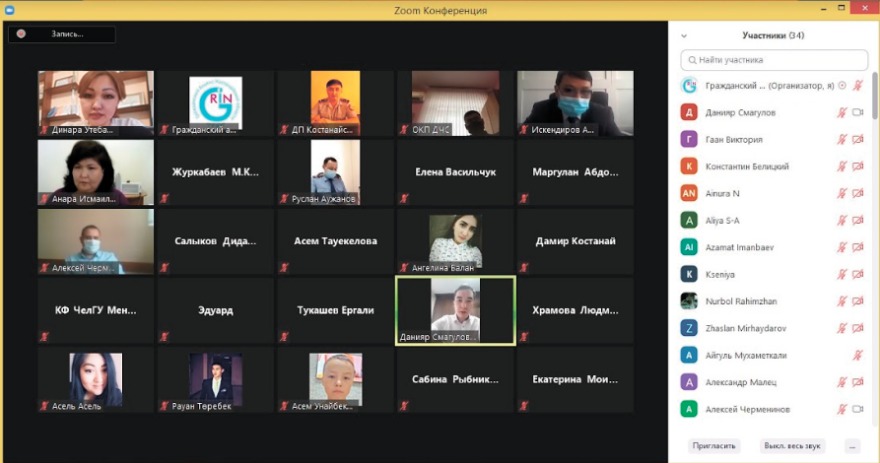880x463 pixels.
Task: Select Zhaslan Mirhaydarov in participants list
Action: click(748, 328)
